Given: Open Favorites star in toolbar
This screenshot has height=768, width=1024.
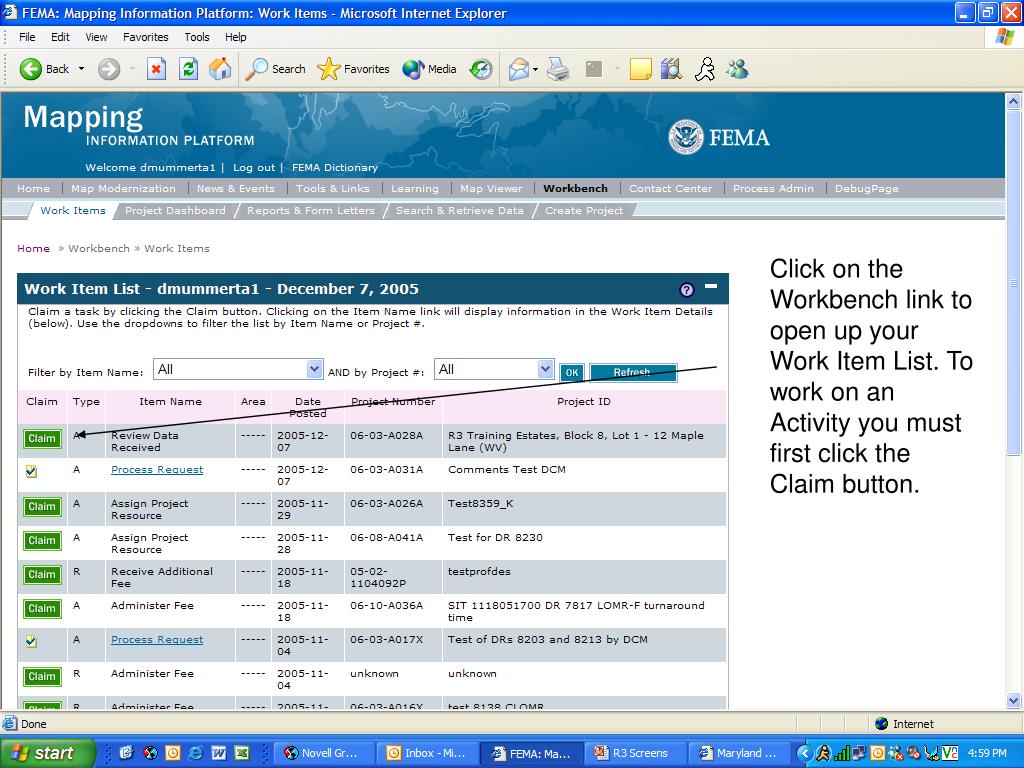Looking at the screenshot, I should click(353, 69).
